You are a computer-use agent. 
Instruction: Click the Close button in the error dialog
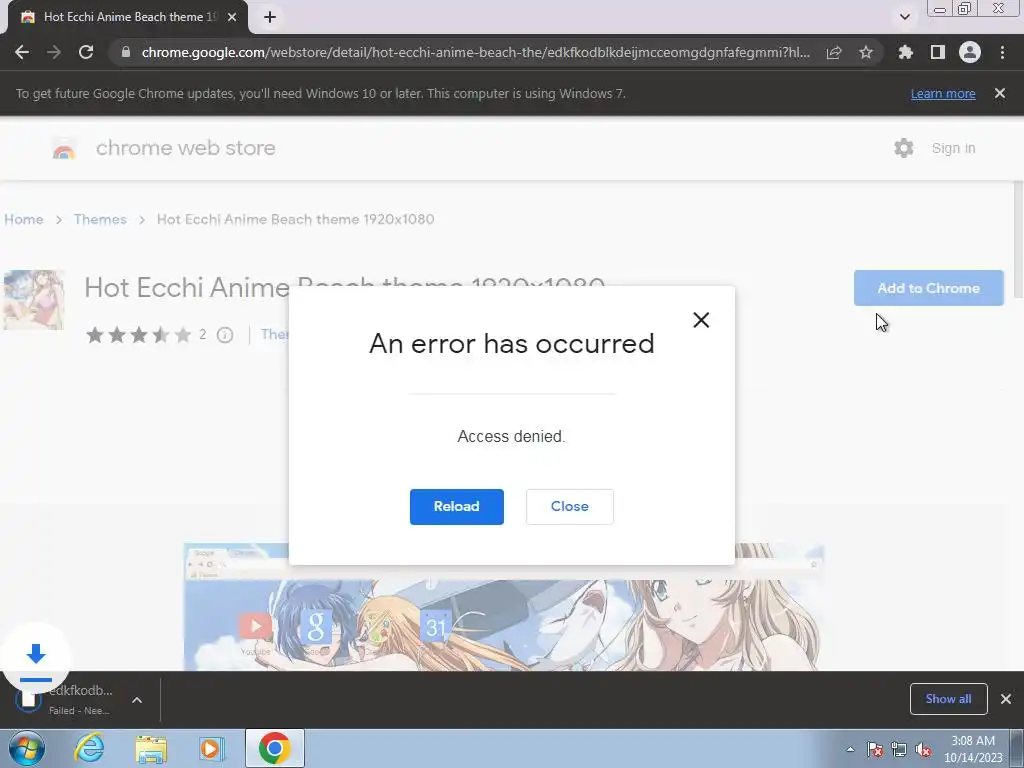pos(569,507)
